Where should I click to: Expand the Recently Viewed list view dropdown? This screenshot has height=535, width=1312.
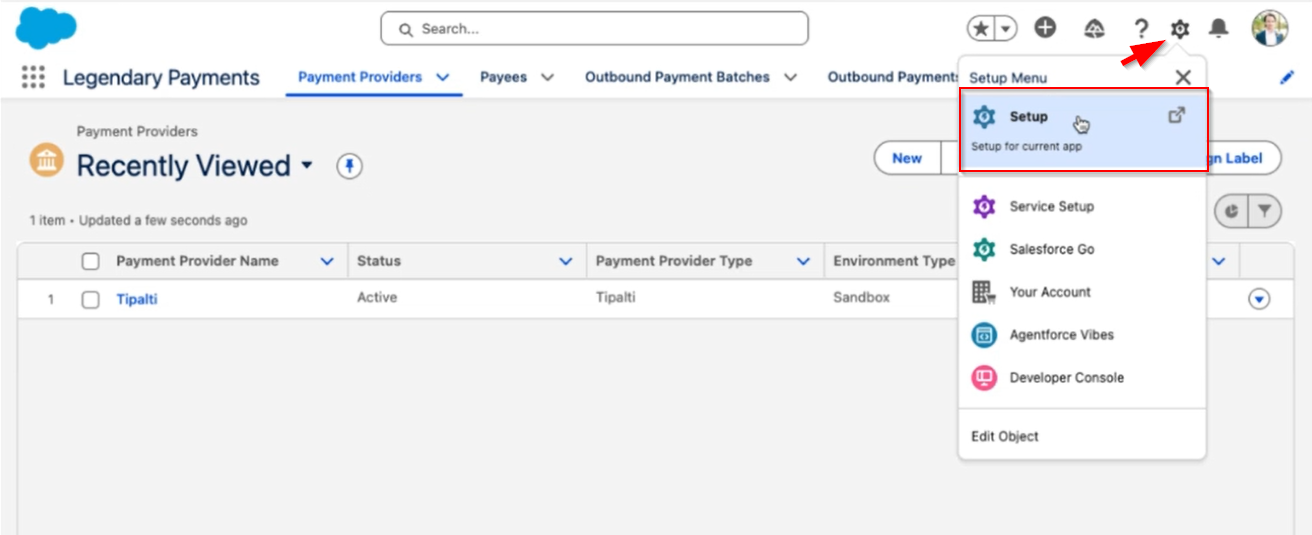point(307,165)
